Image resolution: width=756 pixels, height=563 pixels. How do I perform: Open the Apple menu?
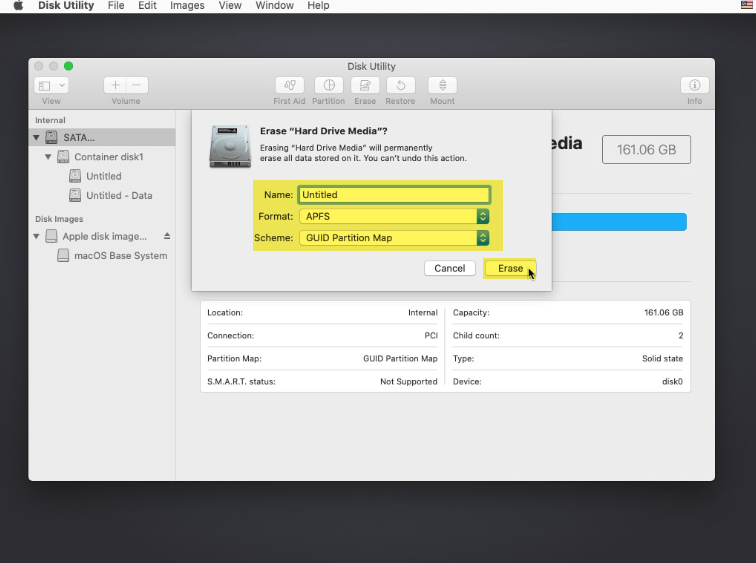18,6
